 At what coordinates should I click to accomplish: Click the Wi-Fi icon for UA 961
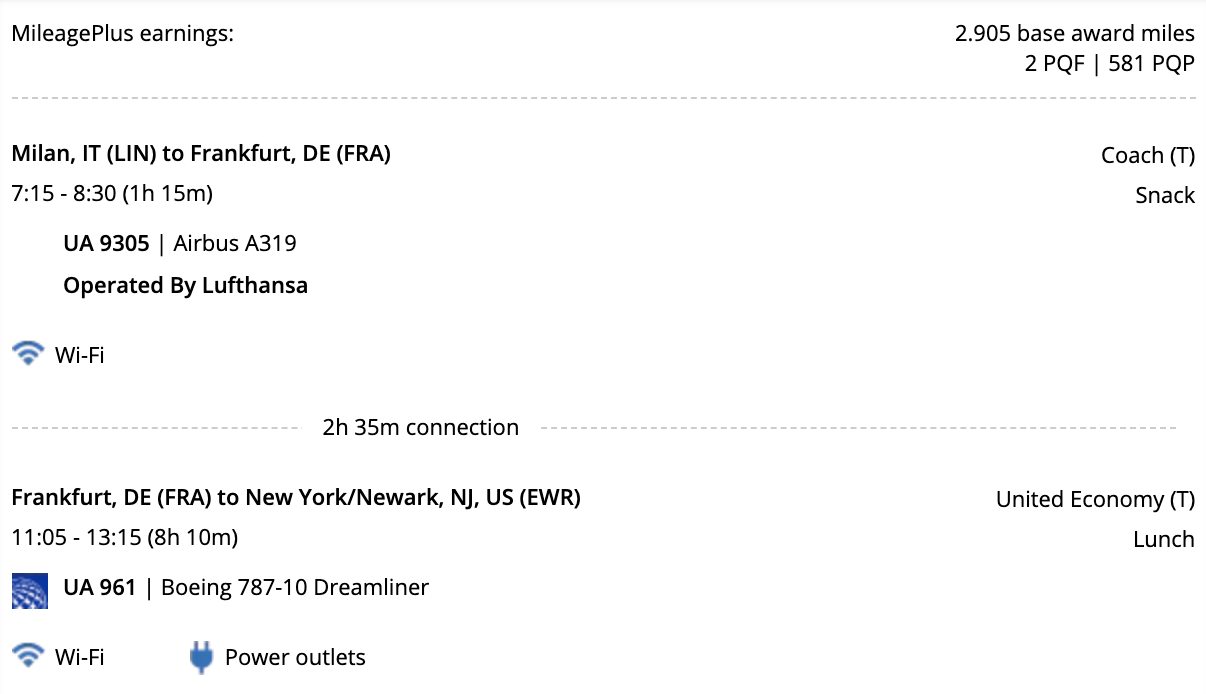pos(28,656)
